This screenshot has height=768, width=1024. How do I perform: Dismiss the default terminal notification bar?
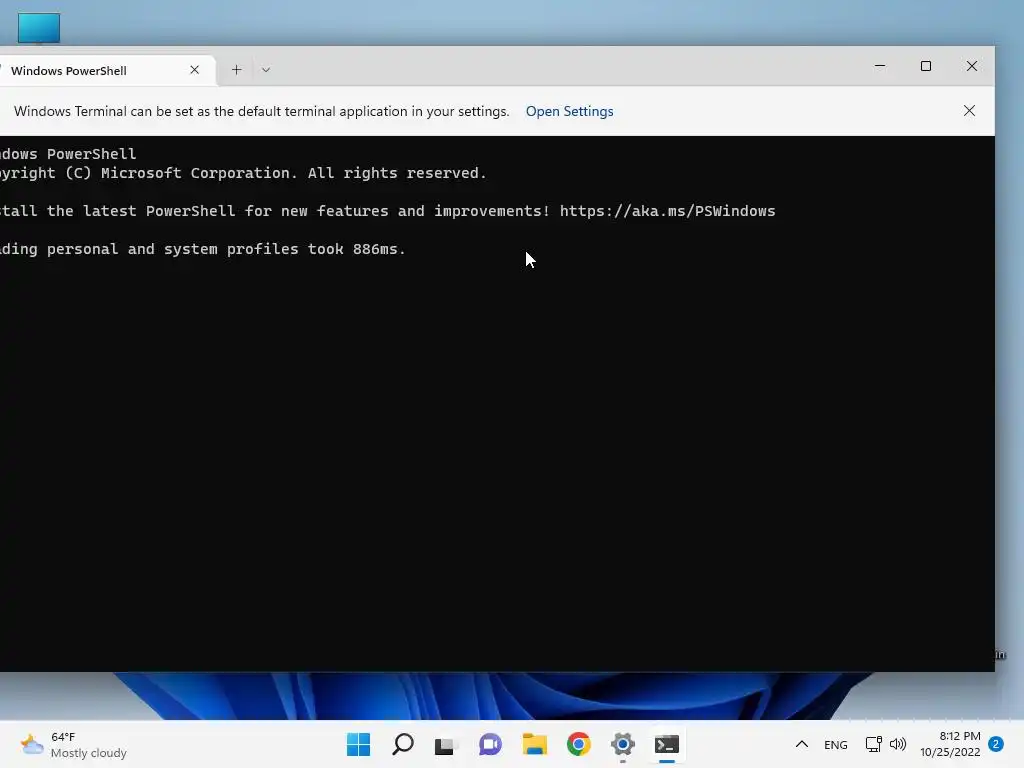(x=969, y=111)
